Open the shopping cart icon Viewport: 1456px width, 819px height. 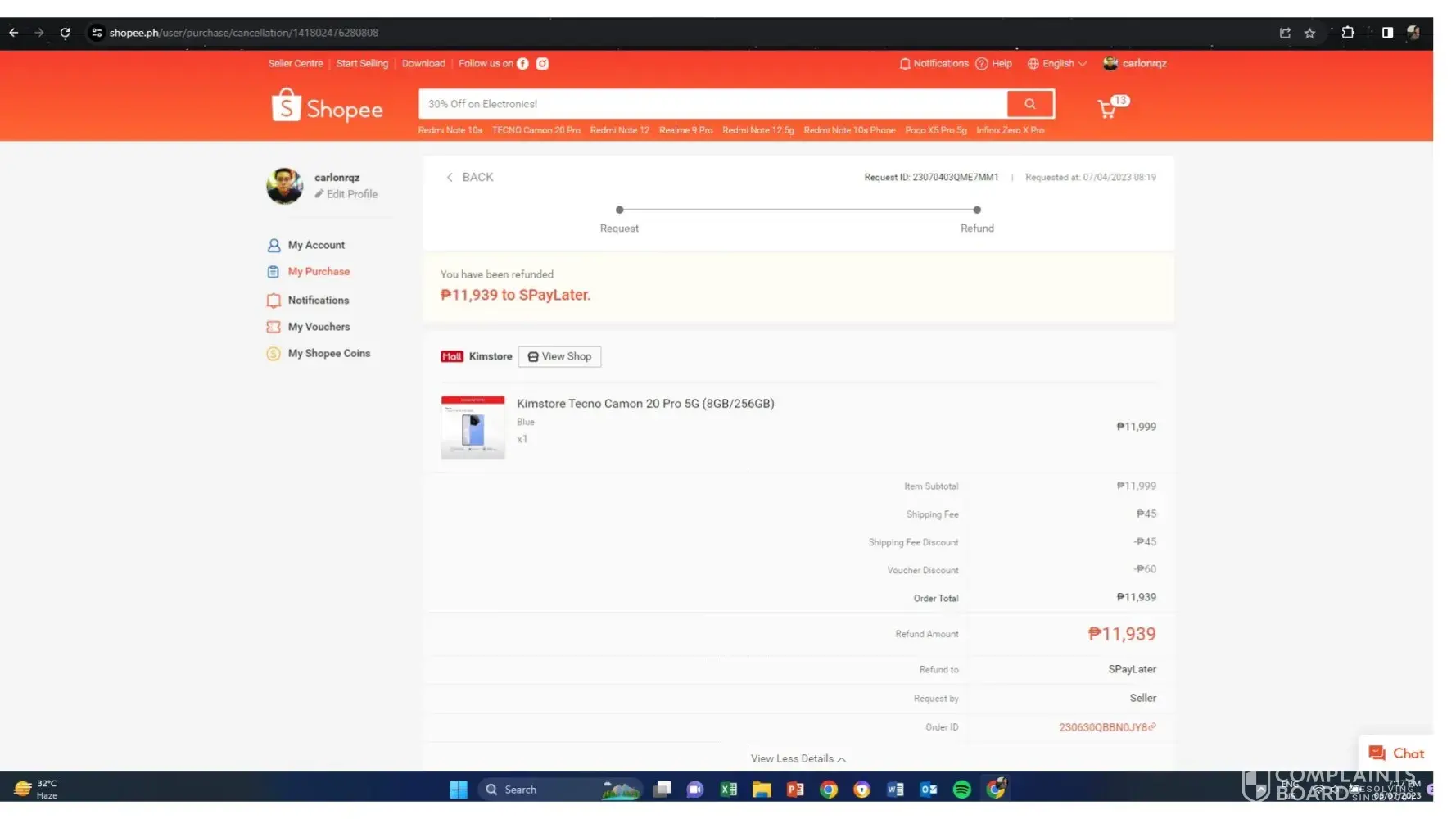[1107, 109]
